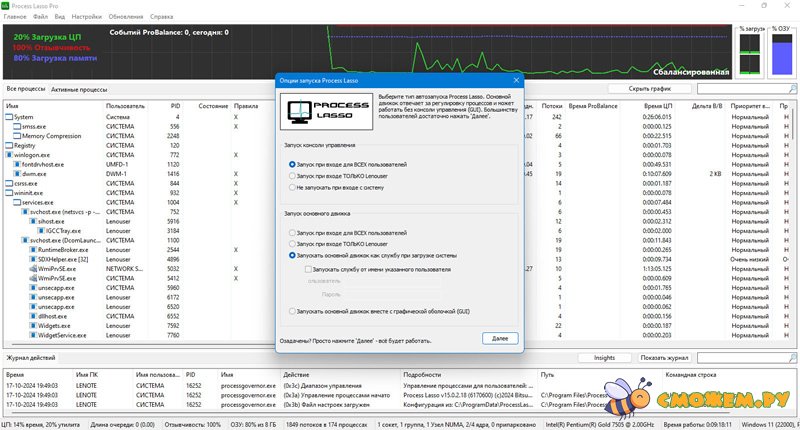Click the RuntimeBroker.exe process icon

coord(36,250)
